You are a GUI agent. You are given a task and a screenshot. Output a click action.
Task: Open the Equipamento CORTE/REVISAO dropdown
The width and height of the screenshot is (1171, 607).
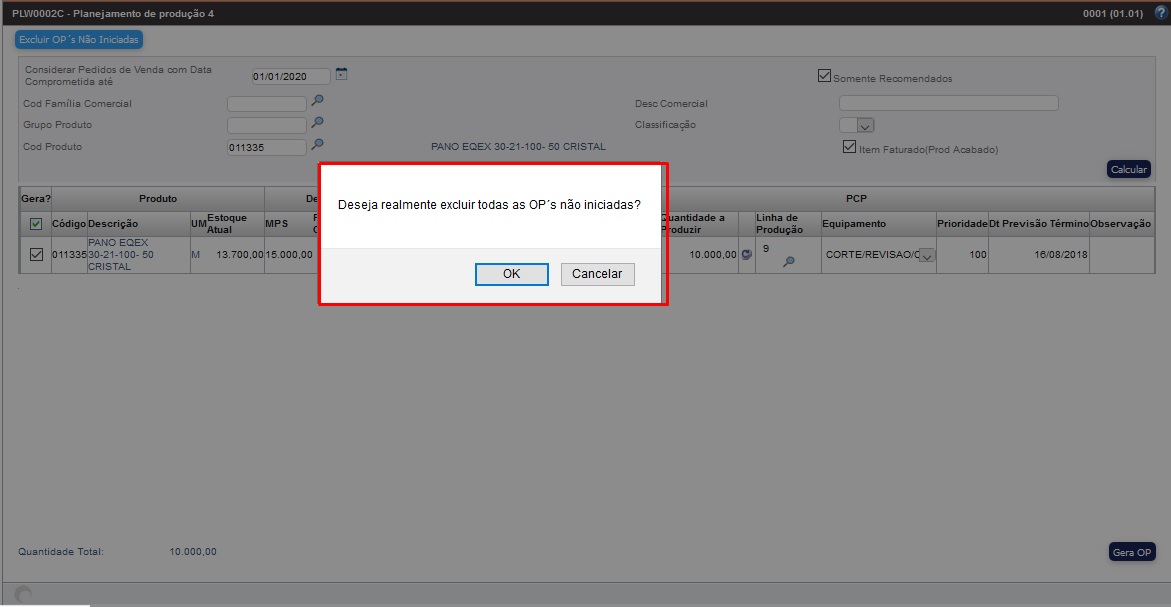pyautogui.click(x=926, y=256)
